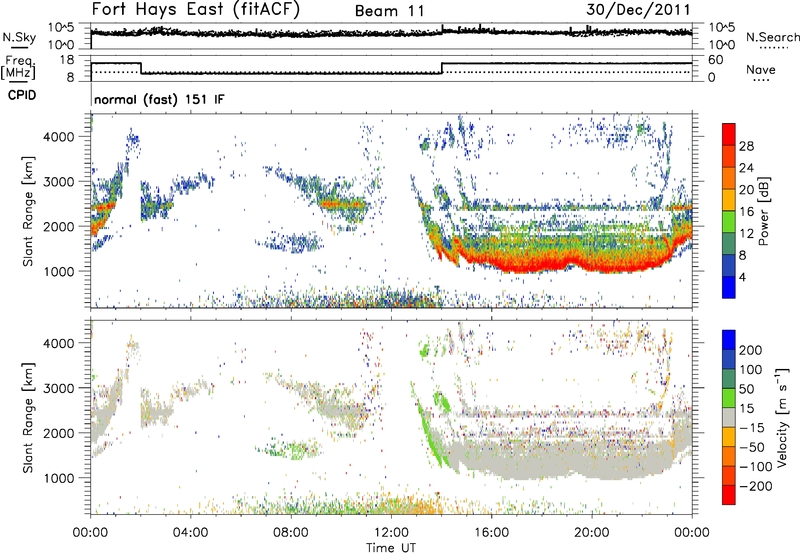This screenshot has height=554, width=800.
Task: Click the large gray scatter region in the velocity panel
Action: click(x=561, y=458)
